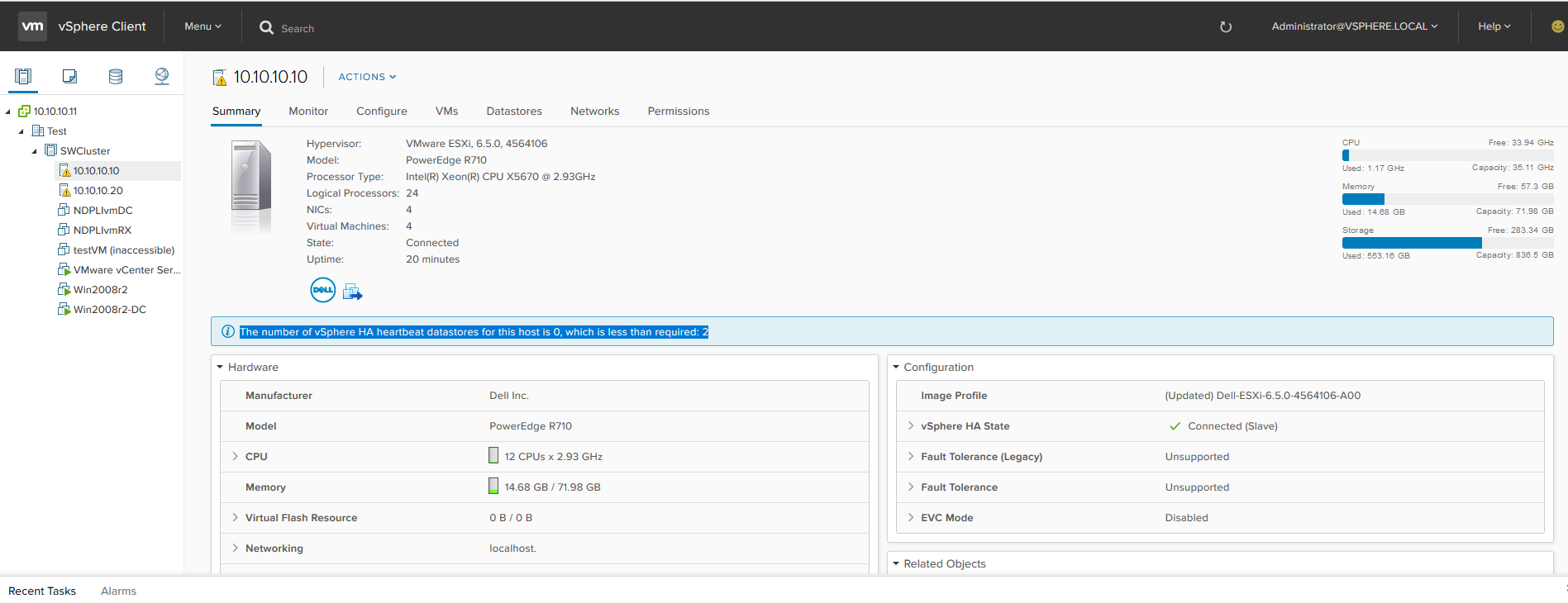This screenshot has width=1568, height=603.
Task: Click the datacenter icon for Test
Action: pos(38,131)
